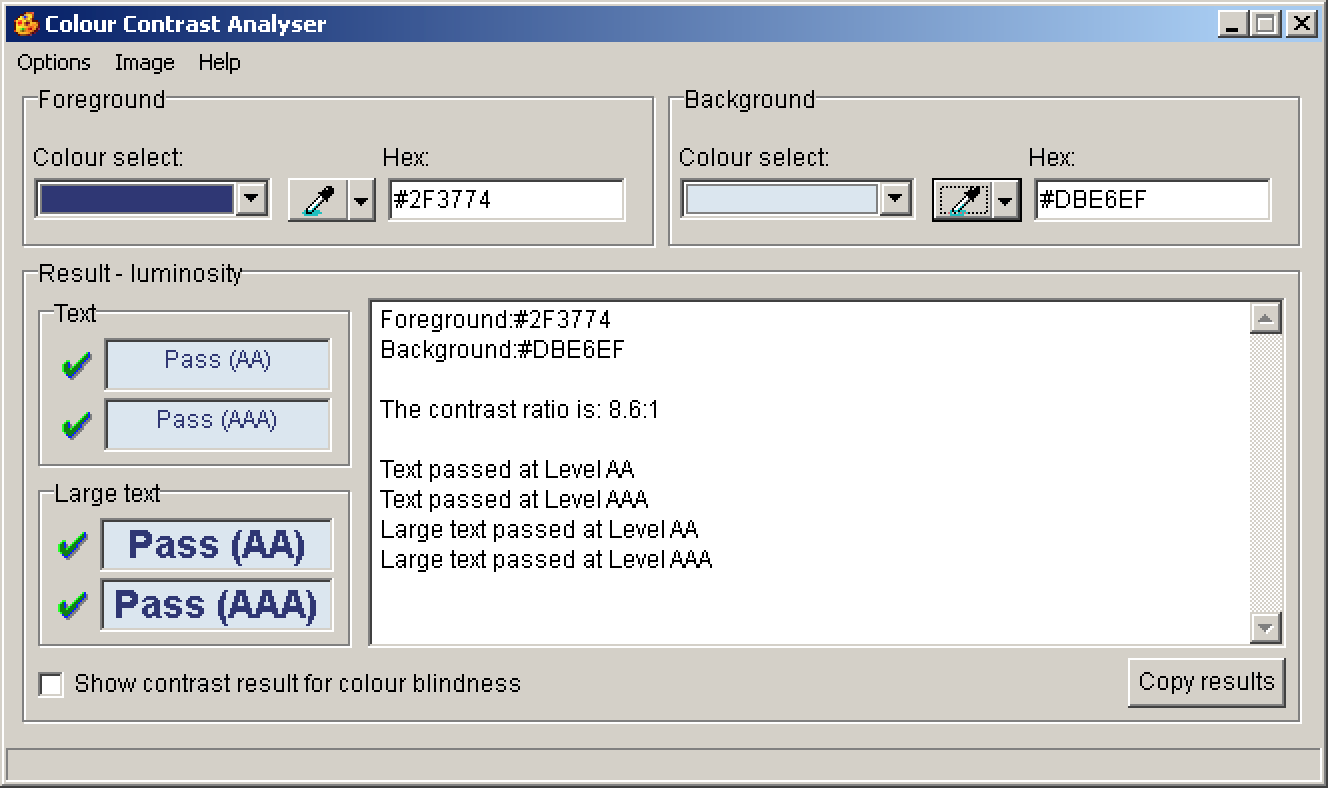
Task: Open the background colour select dropdown
Action: (896, 197)
